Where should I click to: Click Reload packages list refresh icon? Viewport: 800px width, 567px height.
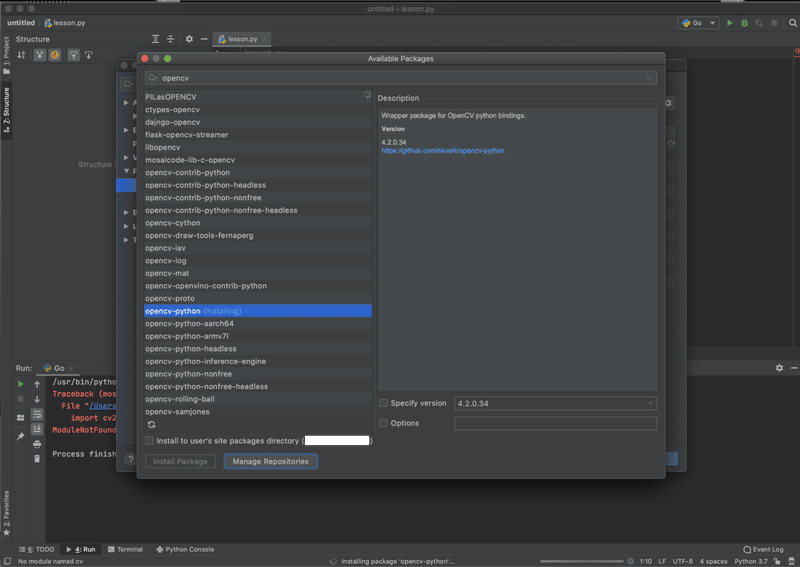pos(152,425)
